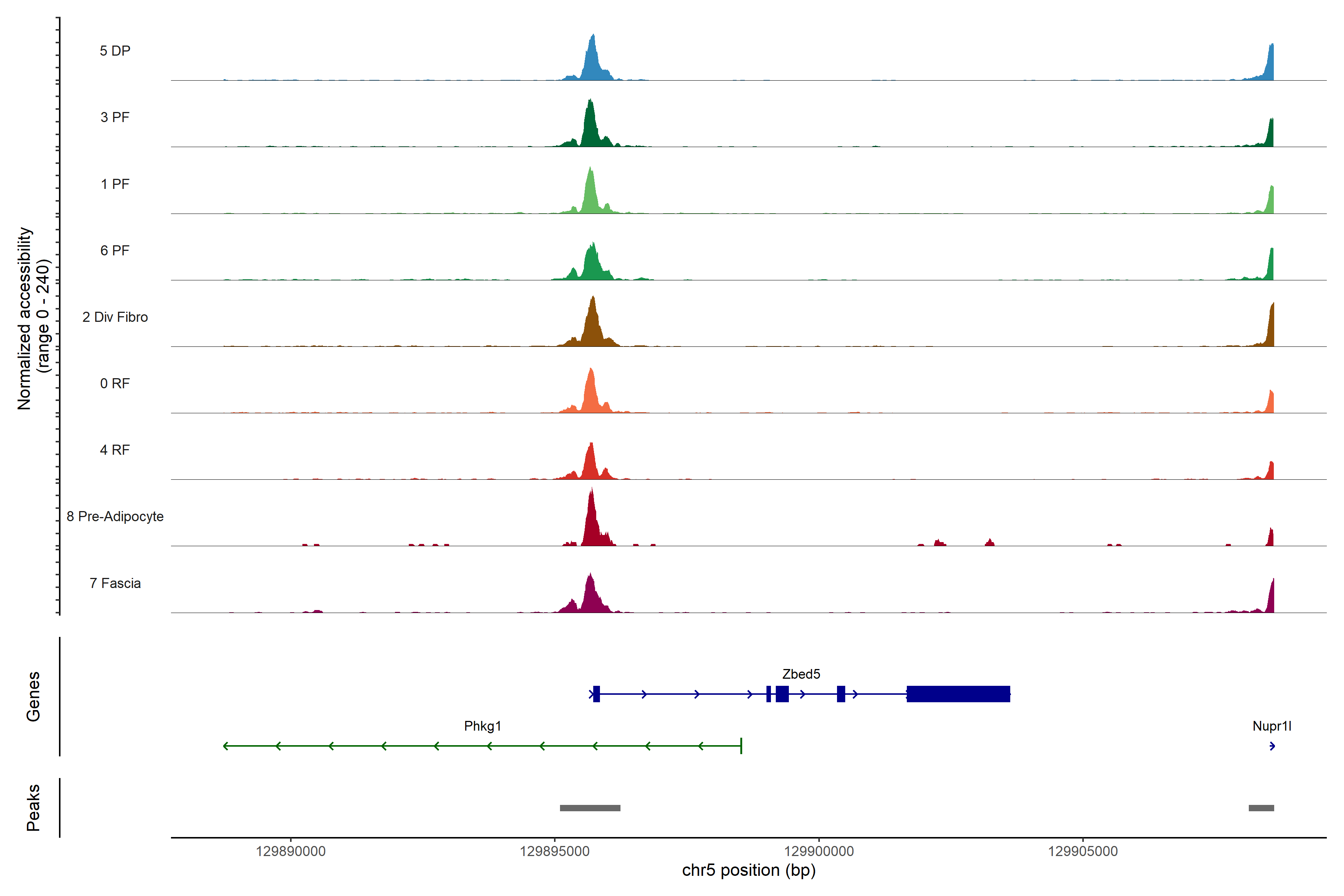Click the wide gray peak bar
Viewport: 1344px width, 896px height.
(x=590, y=808)
